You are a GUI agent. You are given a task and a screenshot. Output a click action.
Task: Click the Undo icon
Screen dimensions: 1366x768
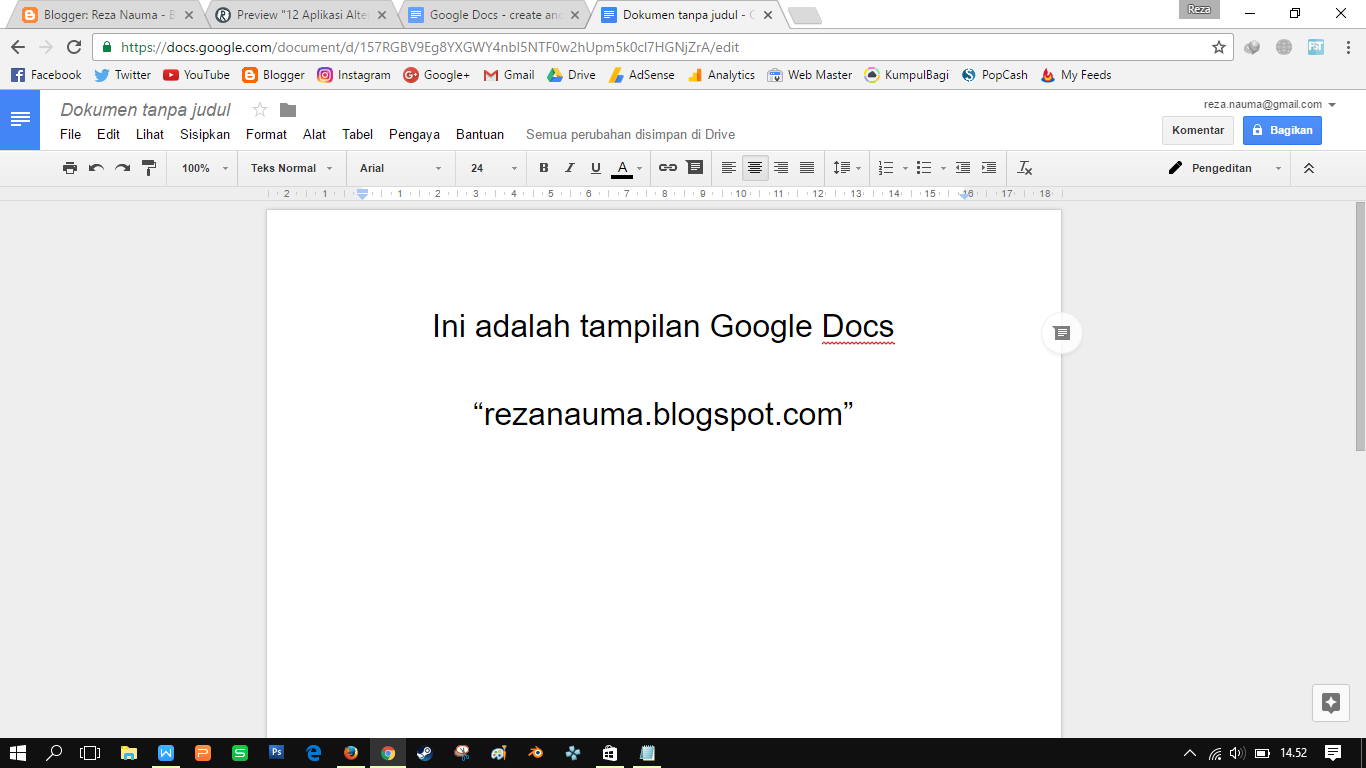[96, 167]
